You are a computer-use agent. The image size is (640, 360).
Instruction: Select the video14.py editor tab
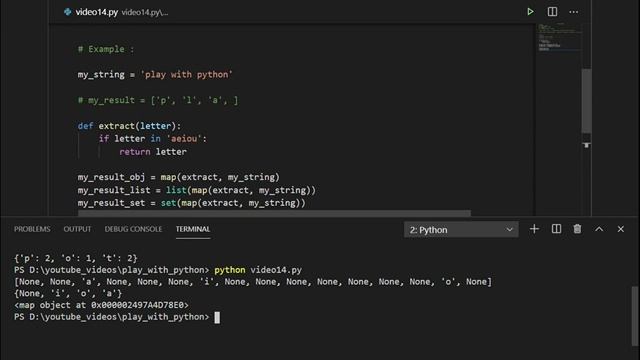click(97, 12)
